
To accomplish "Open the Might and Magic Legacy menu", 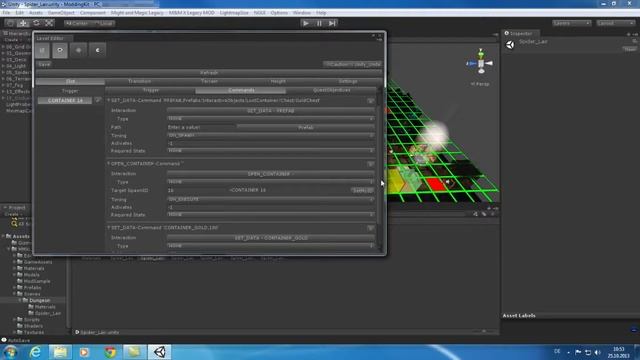I will coord(137,13).
